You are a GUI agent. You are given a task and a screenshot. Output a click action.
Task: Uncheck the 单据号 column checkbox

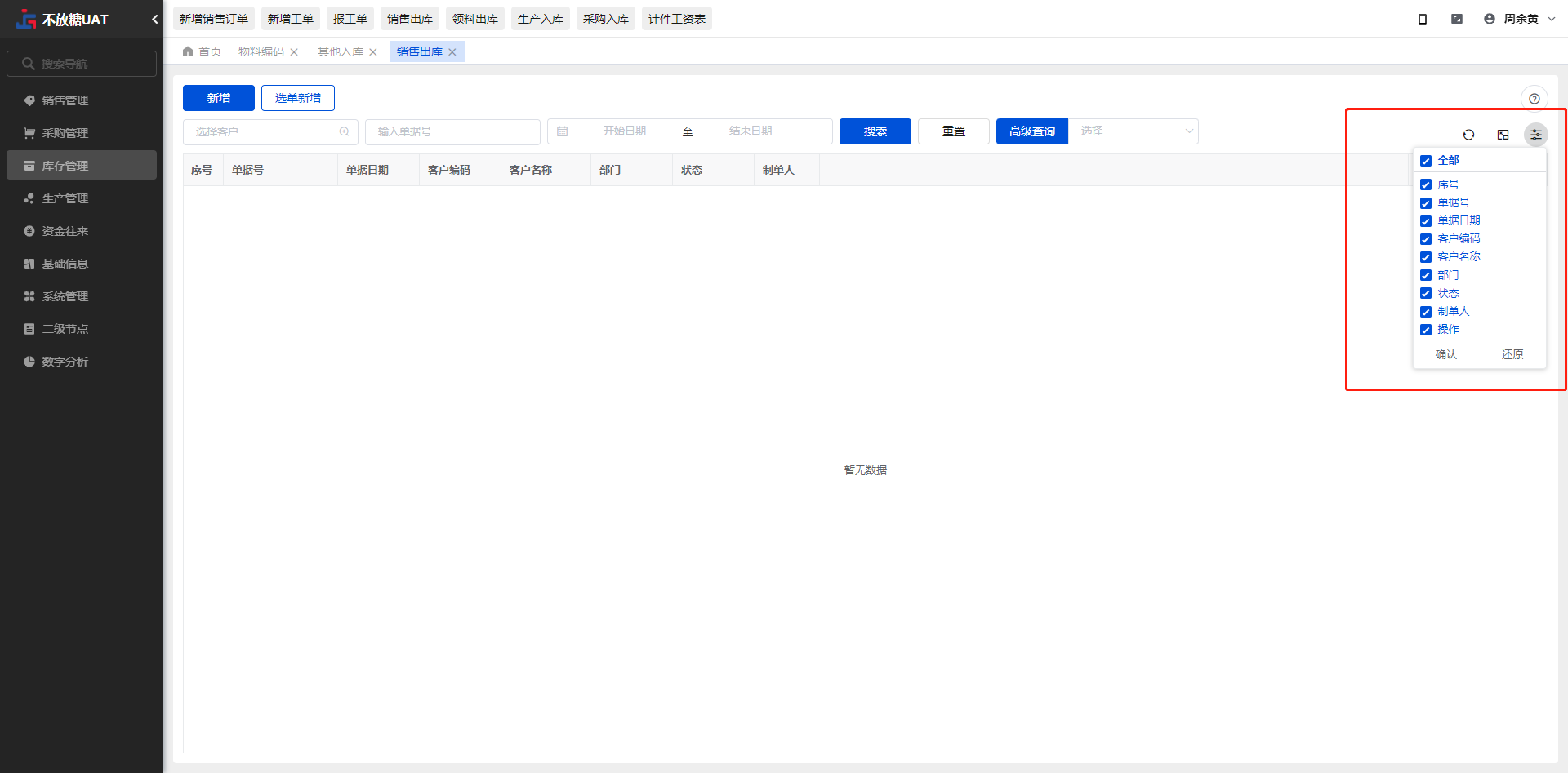[1426, 203]
